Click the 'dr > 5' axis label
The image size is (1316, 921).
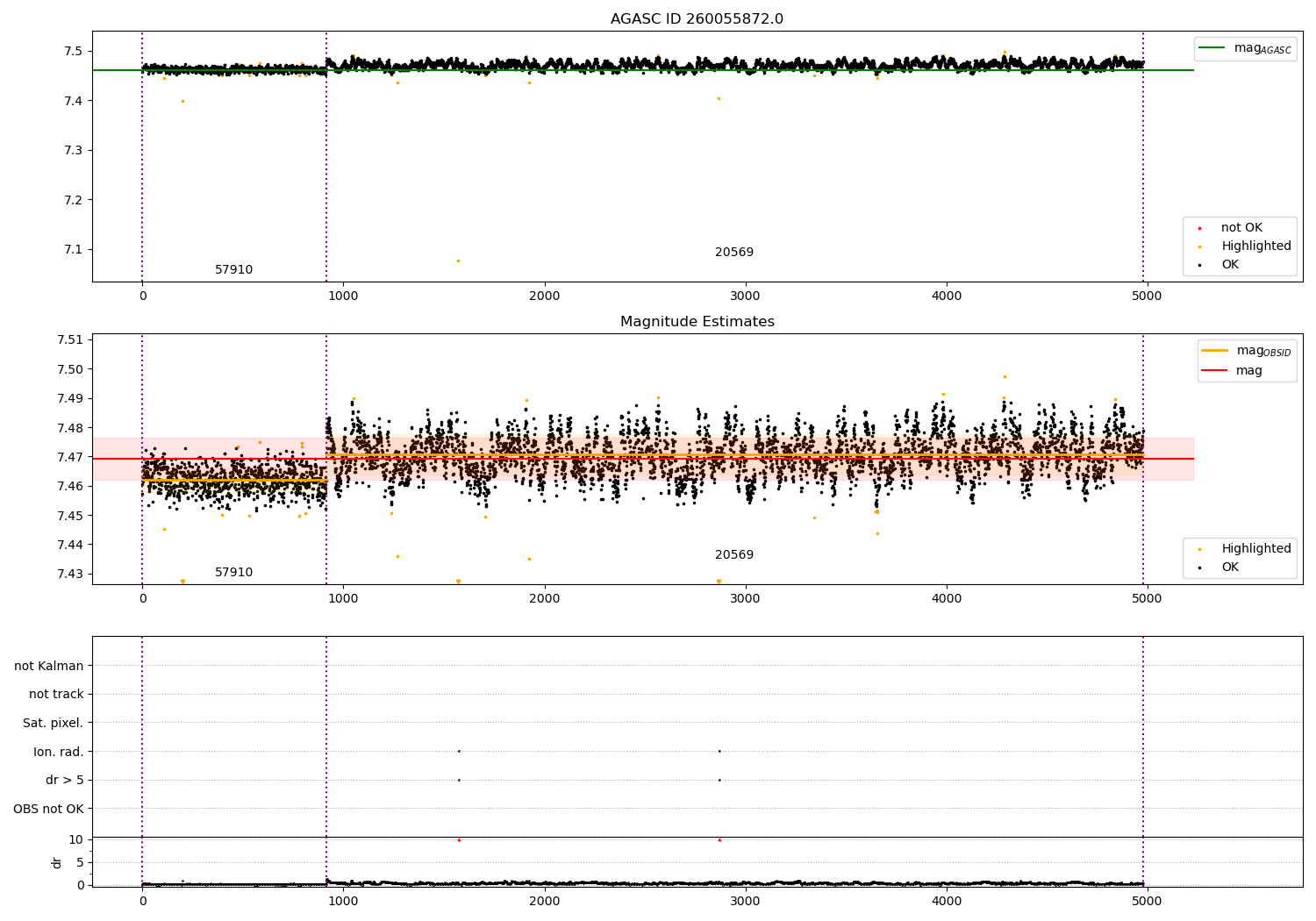[65, 780]
